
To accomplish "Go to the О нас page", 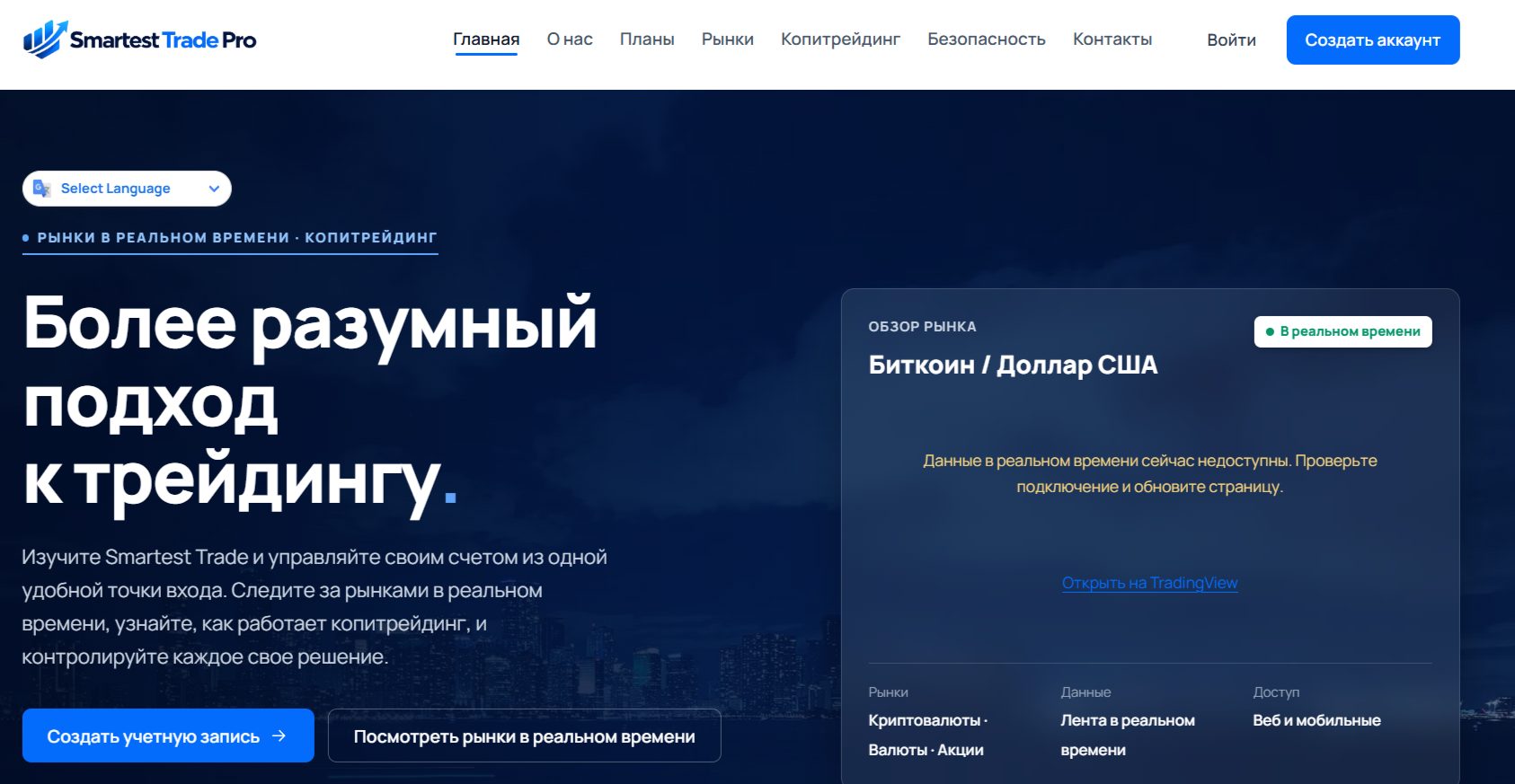I will point(570,40).
